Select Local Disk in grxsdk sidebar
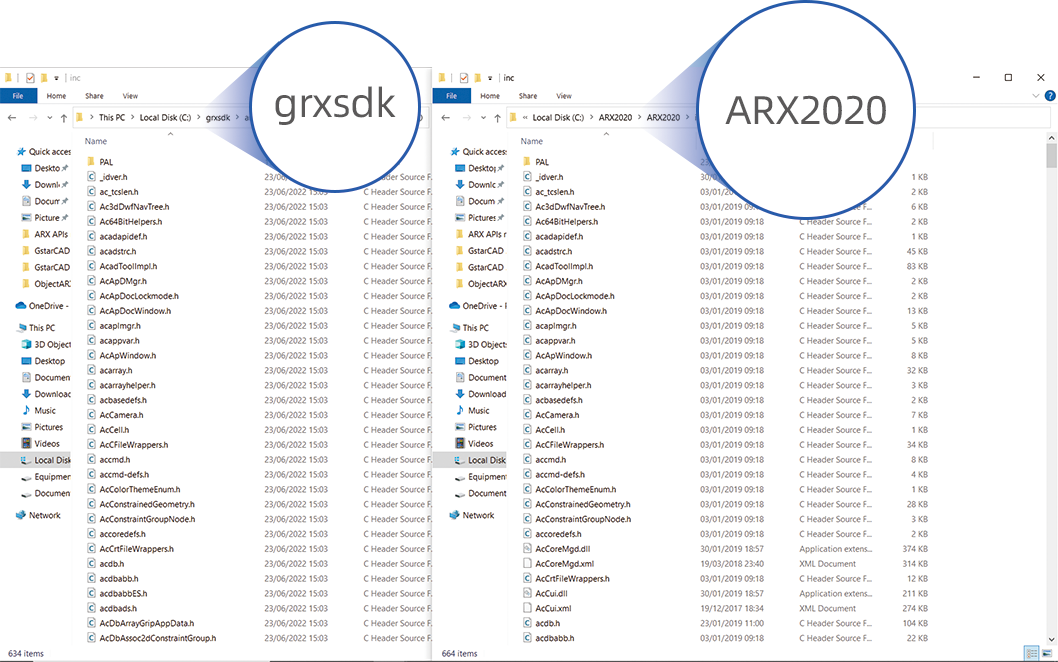The height and width of the screenshot is (662, 1058). pyautogui.click(x=35, y=460)
